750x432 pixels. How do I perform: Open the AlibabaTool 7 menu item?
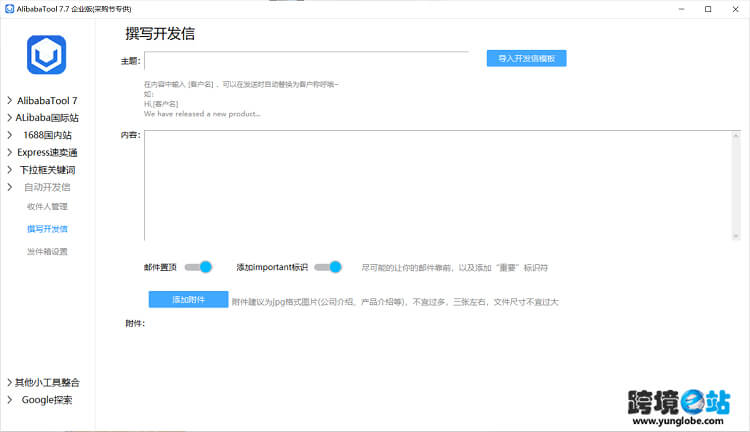[x=47, y=100]
